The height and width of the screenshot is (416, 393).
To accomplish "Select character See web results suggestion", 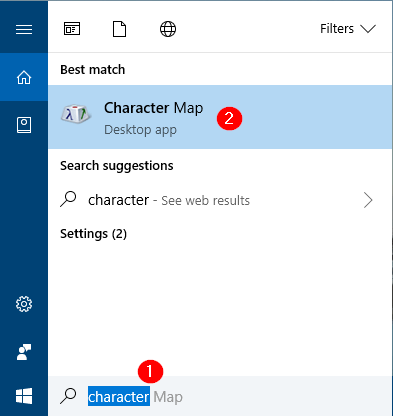I will coord(220,200).
